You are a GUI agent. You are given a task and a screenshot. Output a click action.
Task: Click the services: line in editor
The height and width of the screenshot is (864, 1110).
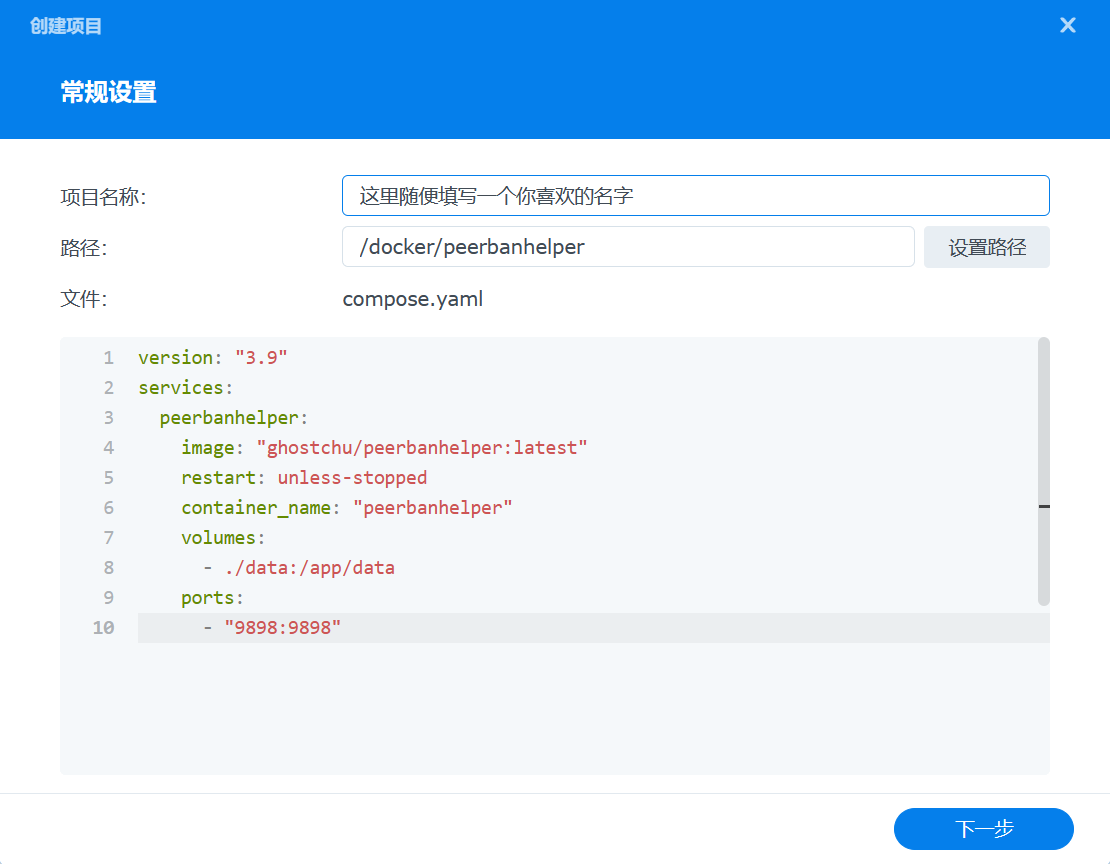185,388
